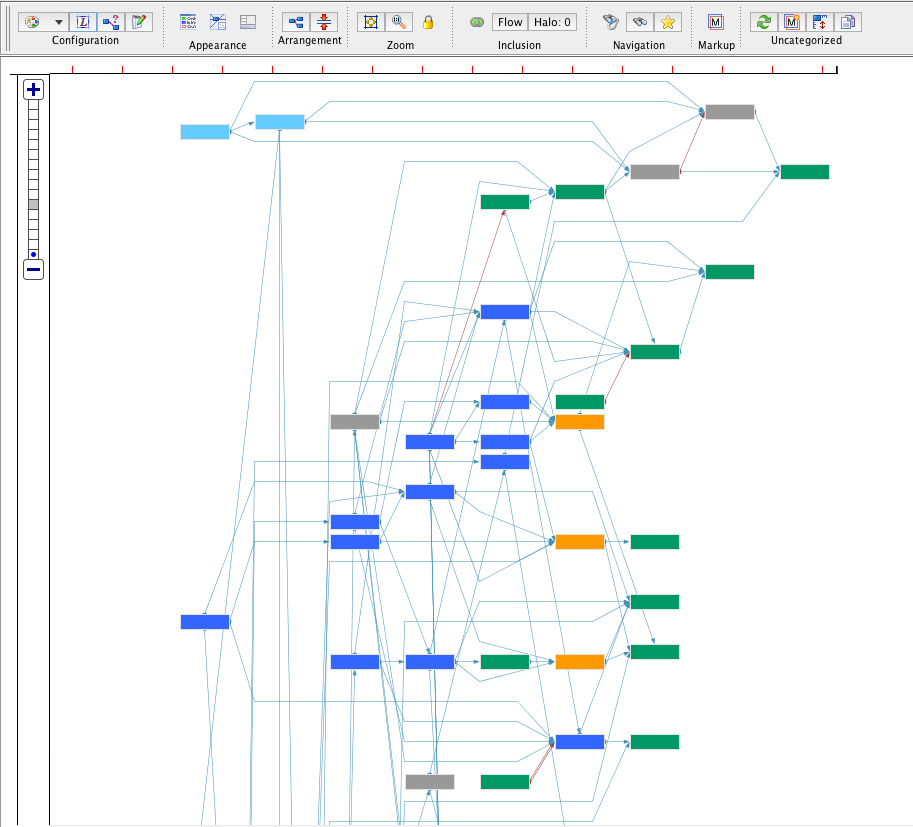Click the Halo: 0 button

tap(553, 22)
